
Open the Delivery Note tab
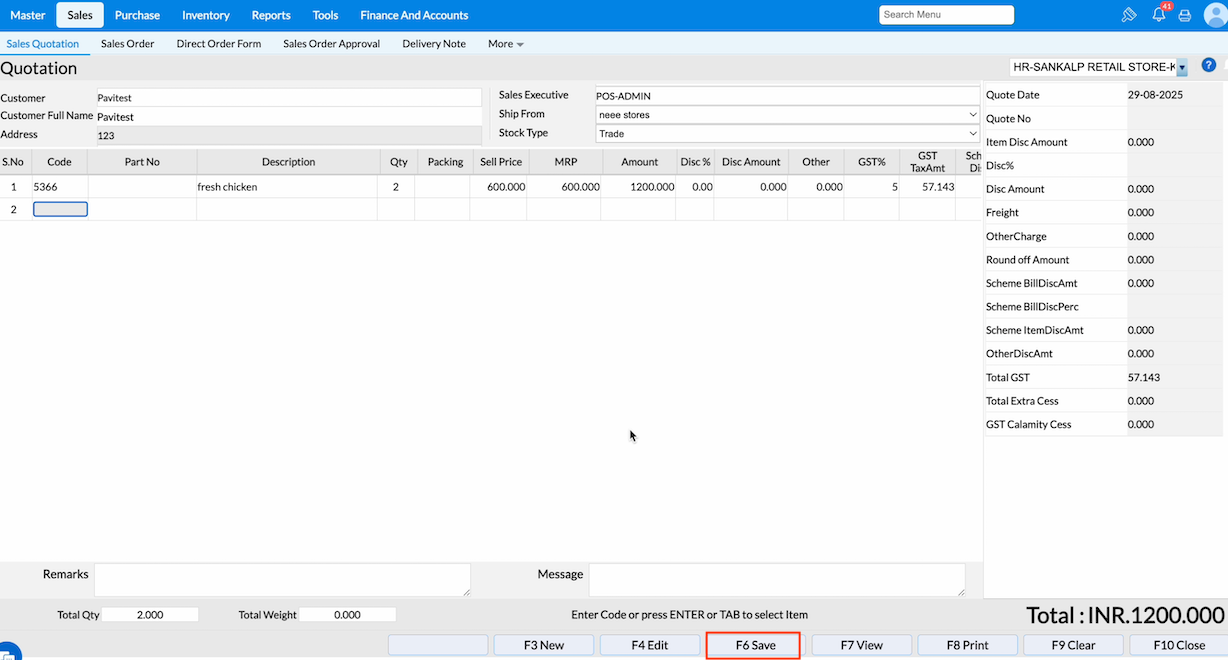coord(434,44)
